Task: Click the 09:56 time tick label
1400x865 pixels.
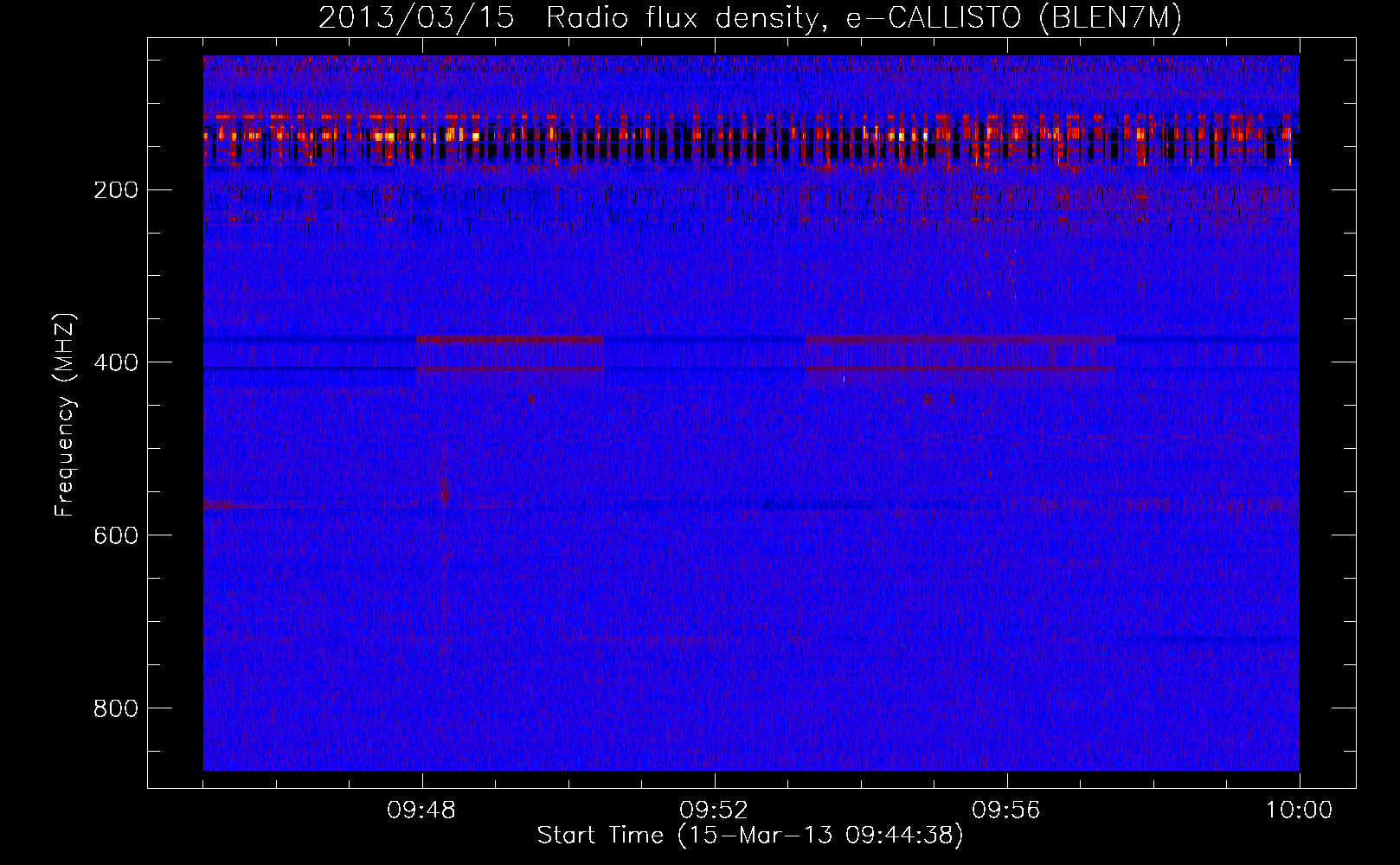Action: pyautogui.click(x=1006, y=811)
